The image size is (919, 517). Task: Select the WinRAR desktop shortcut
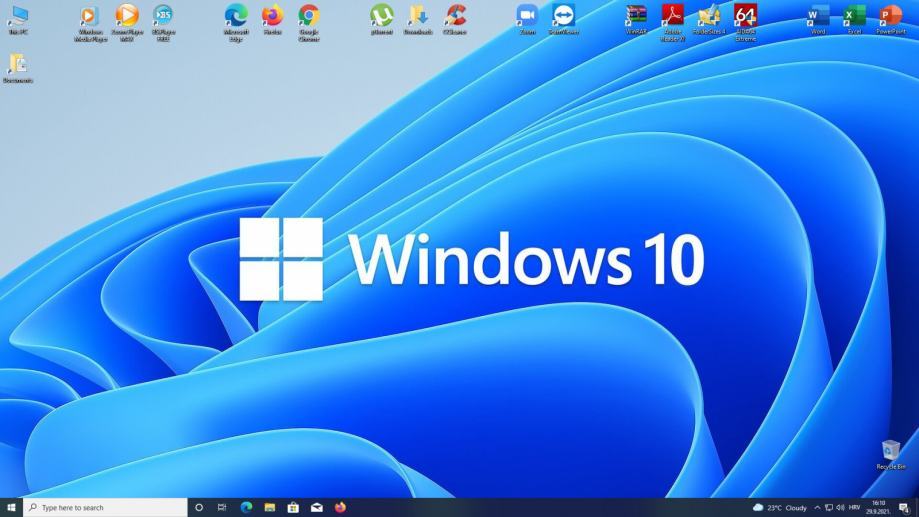point(636,20)
